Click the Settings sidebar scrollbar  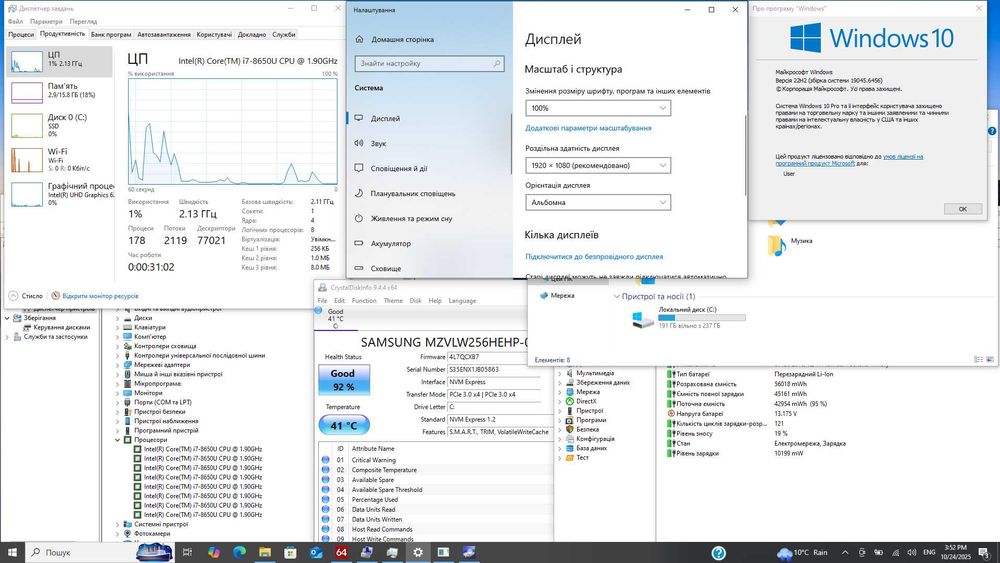pos(511,144)
